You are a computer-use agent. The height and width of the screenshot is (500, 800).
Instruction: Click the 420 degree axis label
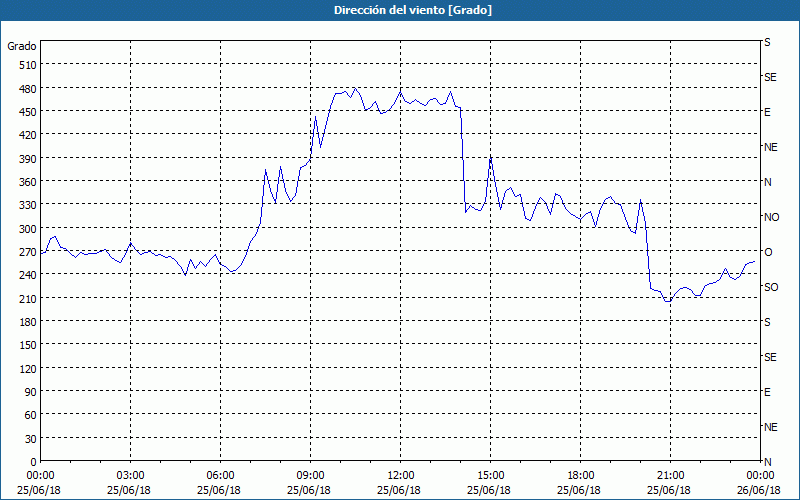[29, 135]
